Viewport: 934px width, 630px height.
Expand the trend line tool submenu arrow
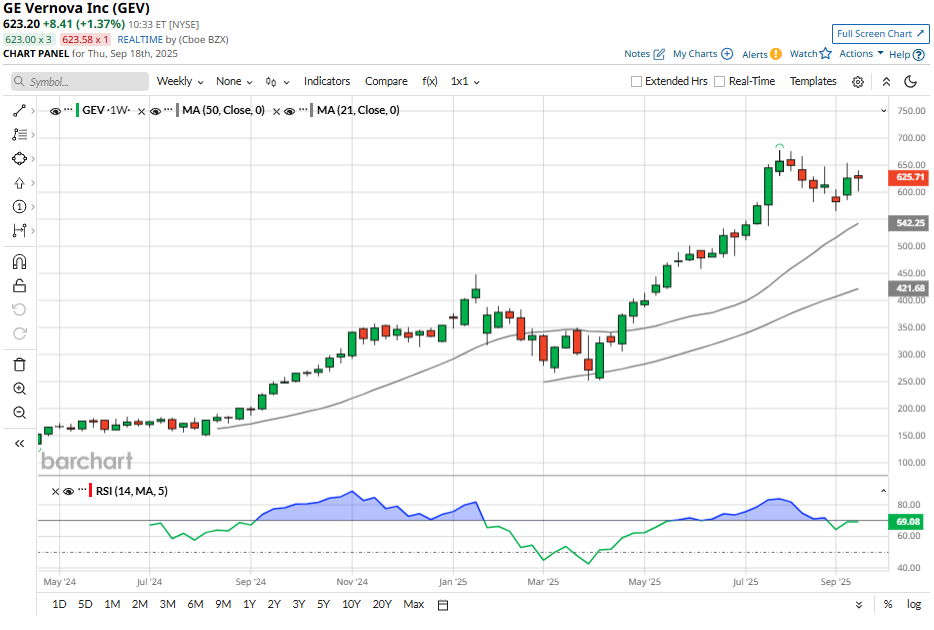(x=33, y=111)
